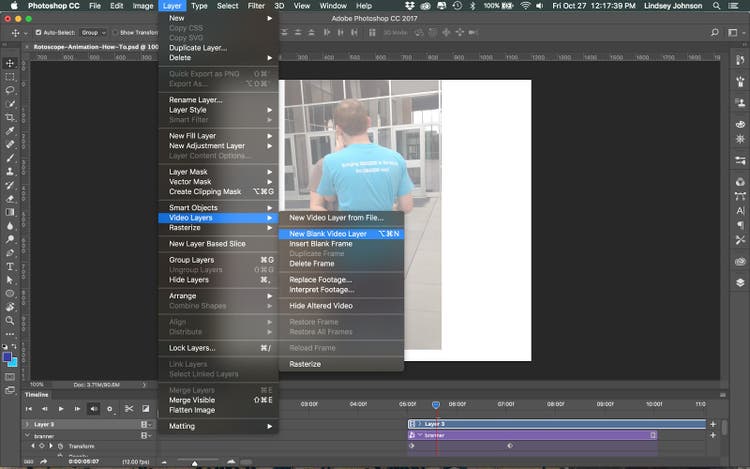Select the Move tool in the toolbox
The height and width of the screenshot is (469, 750).
(10, 63)
